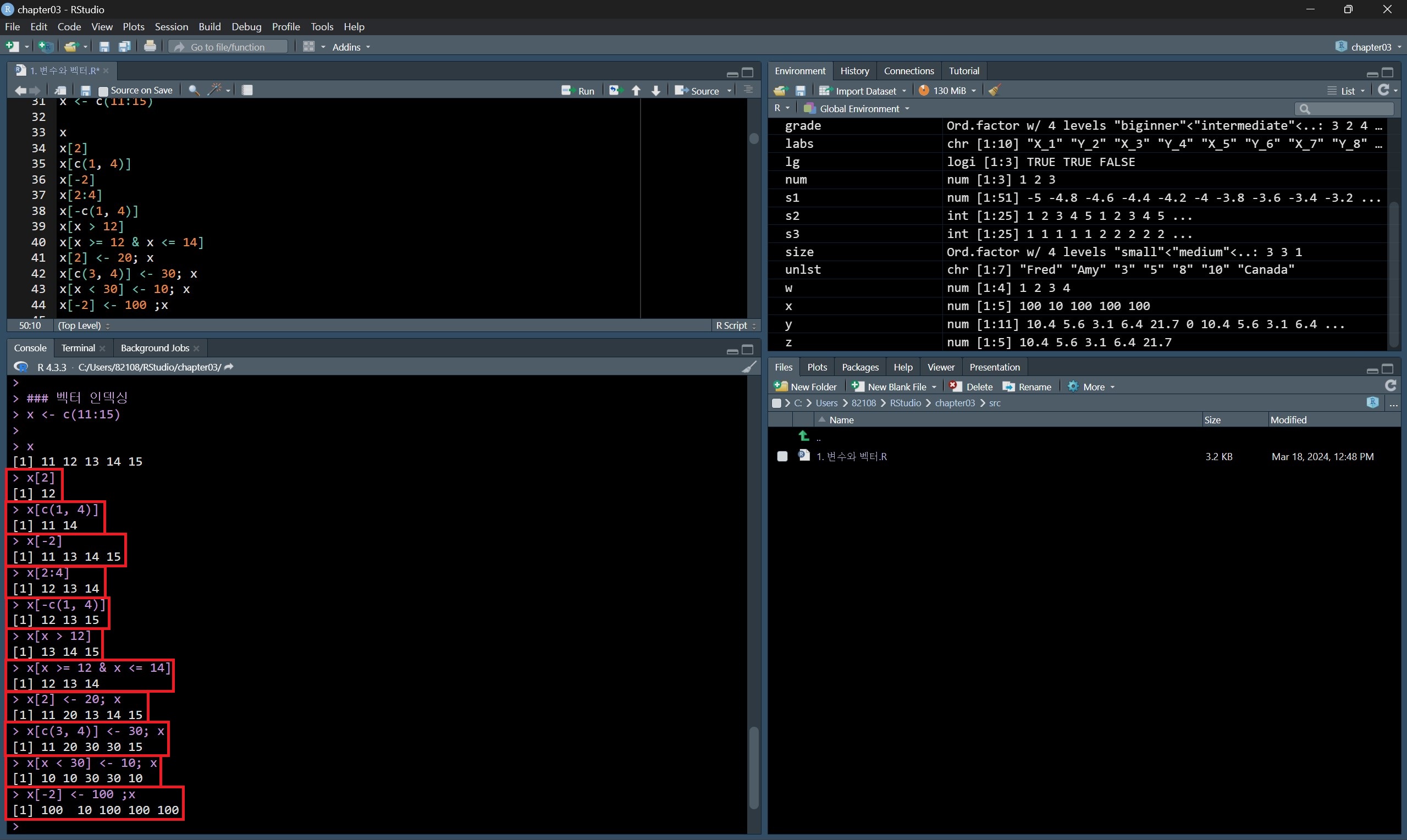1407x840 pixels.
Task: Check the box next to 1. 변수와 벡터.R
Action: [782, 456]
